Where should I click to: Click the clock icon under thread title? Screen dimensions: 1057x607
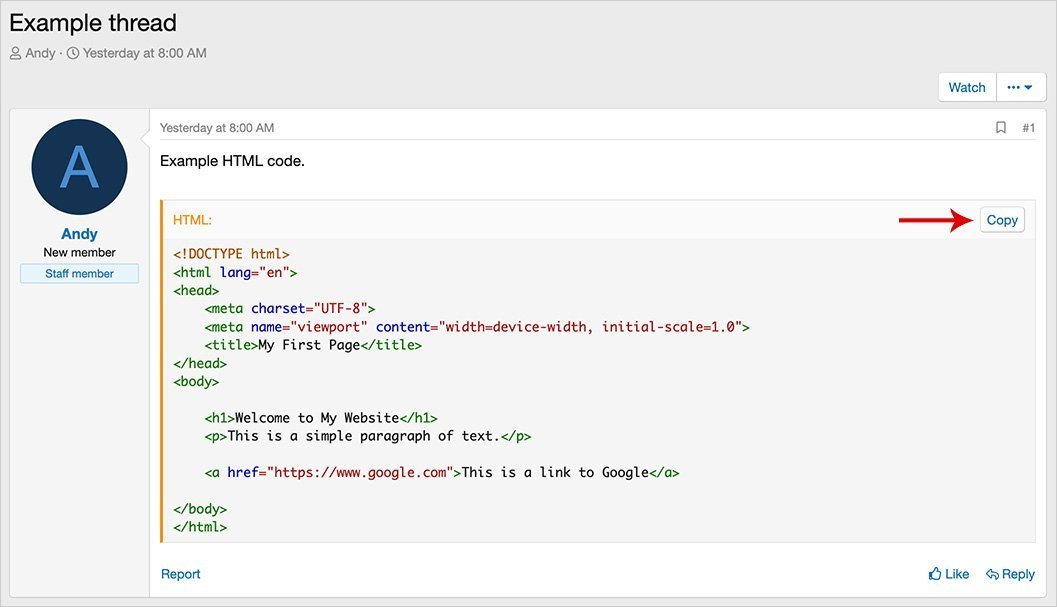coord(73,53)
